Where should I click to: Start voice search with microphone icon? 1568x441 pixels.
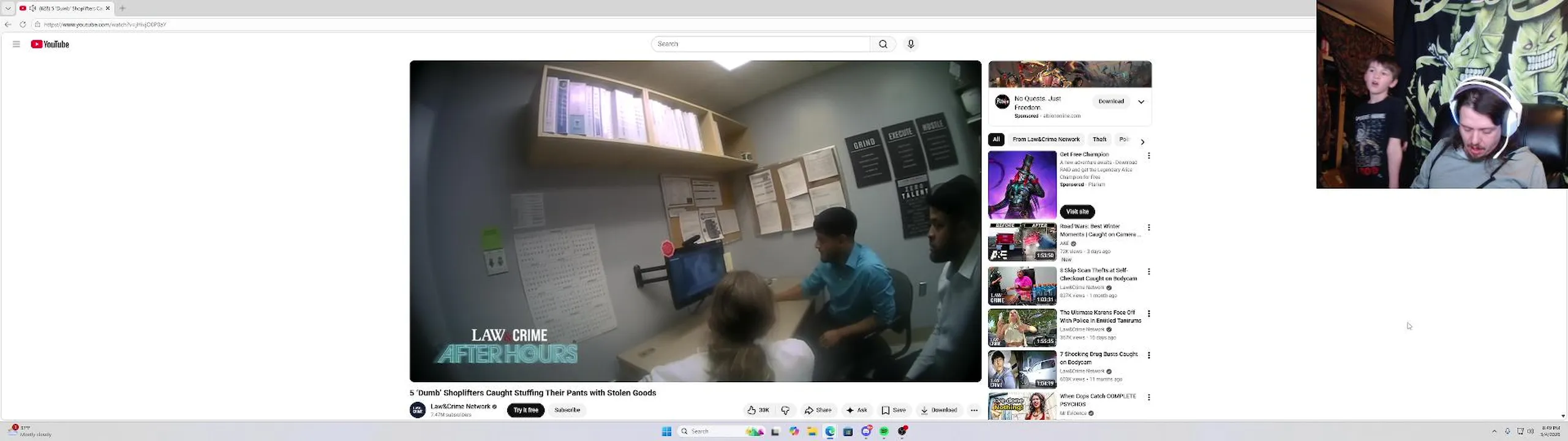[x=911, y=44]
